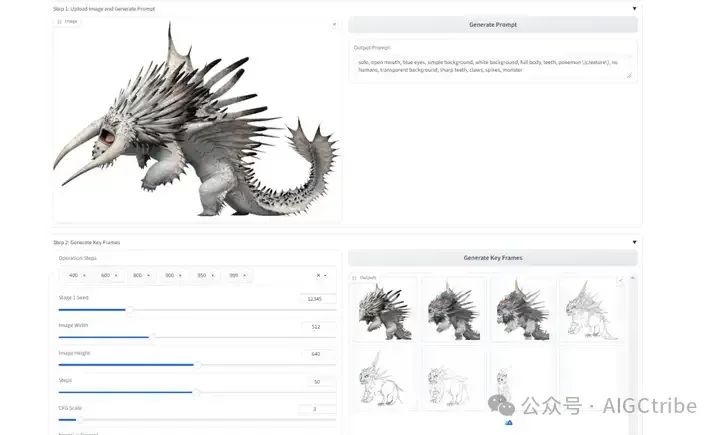The height and width of the screenshot is (435, 720).
Task: Click the gallery share icon below outputs
Action: click(x=509, y=423)
